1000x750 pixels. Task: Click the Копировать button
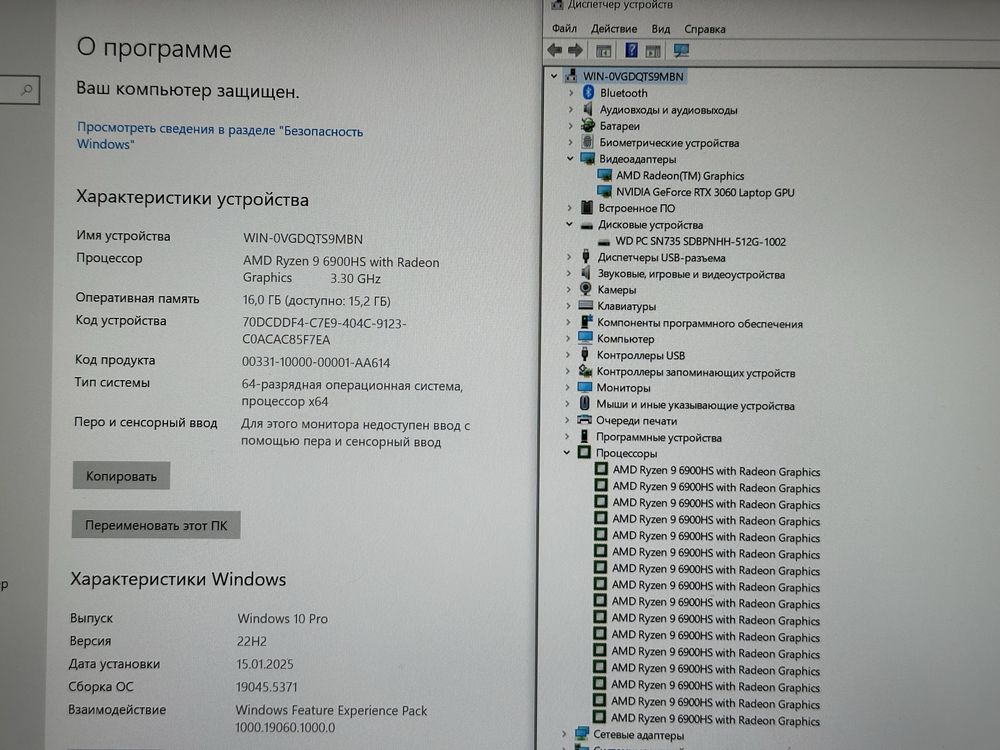pyautogui.click(x=121, y=476)
